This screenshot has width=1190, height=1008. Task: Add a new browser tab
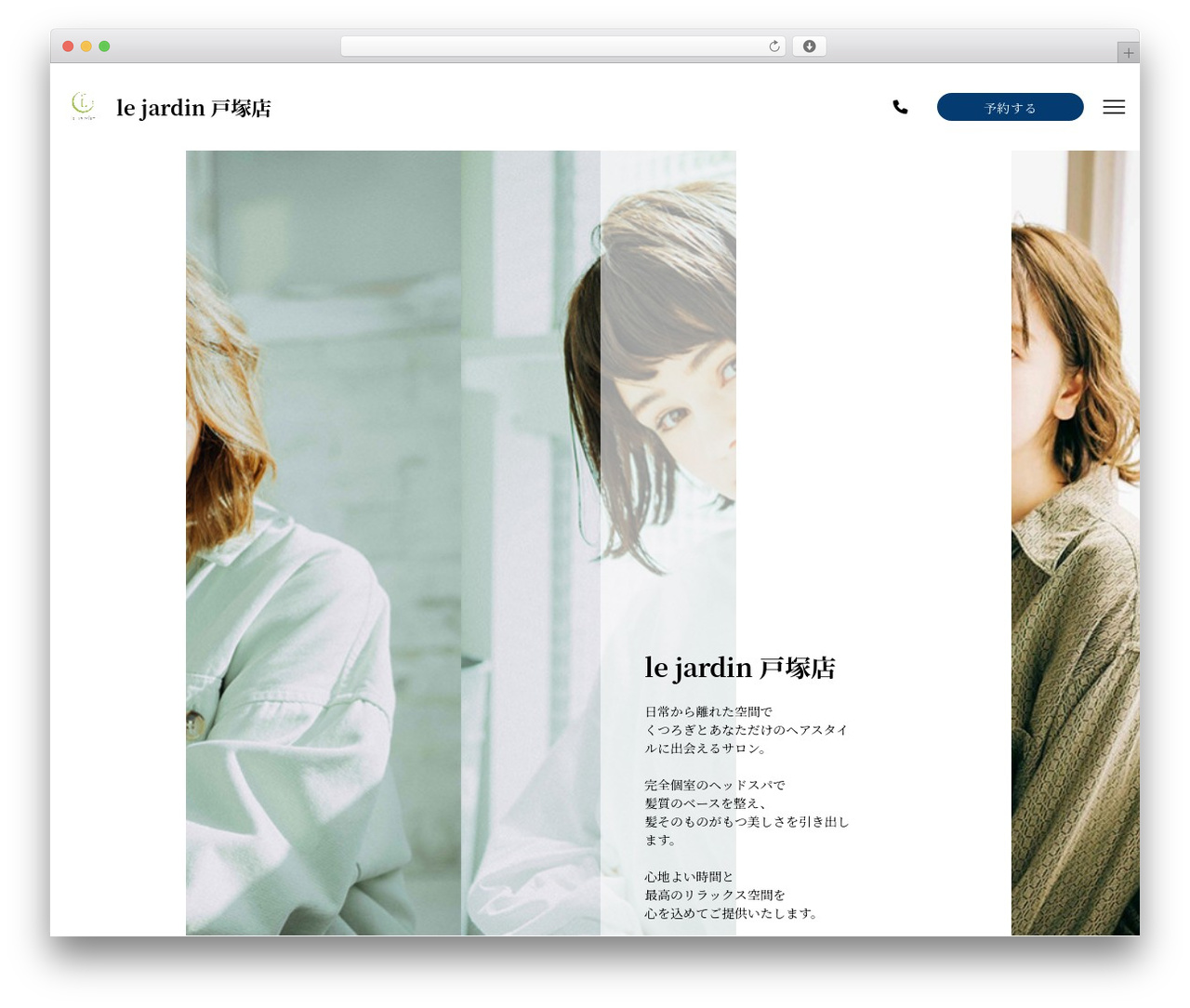coord(1128,53)
